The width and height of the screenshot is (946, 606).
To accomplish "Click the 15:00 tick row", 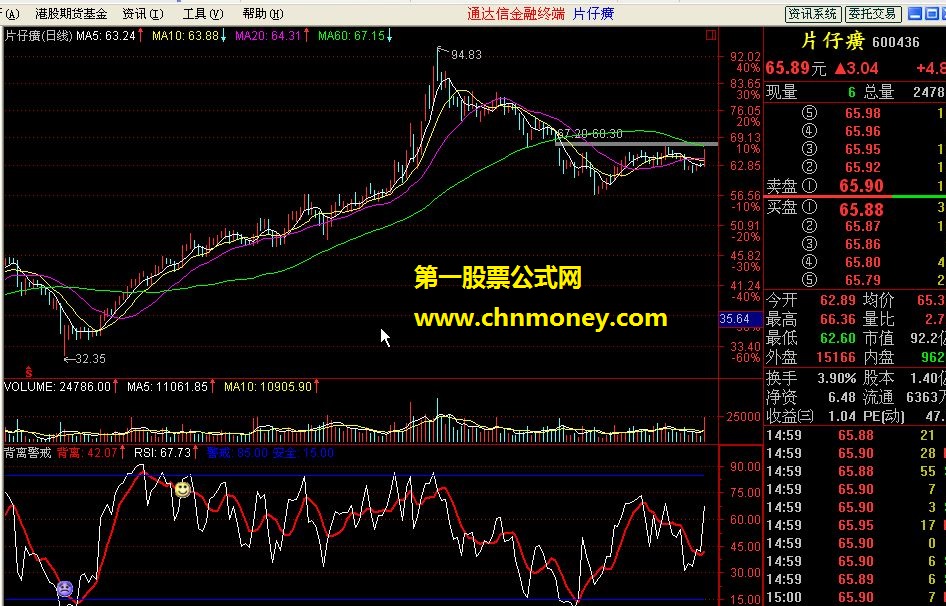I will [x=855, y=598].
